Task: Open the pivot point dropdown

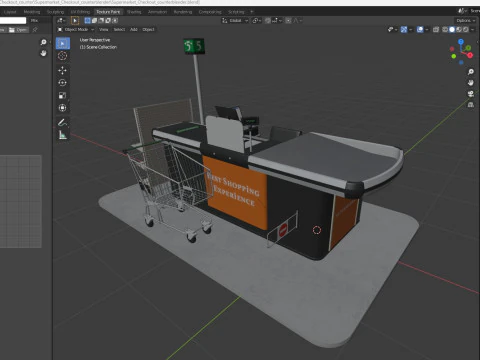Action: coord(257,21)
